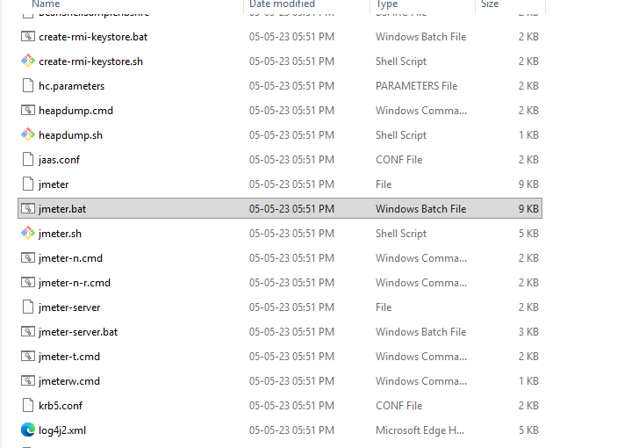Select the file name jmeterw.cmd

(x=69, y=381)
